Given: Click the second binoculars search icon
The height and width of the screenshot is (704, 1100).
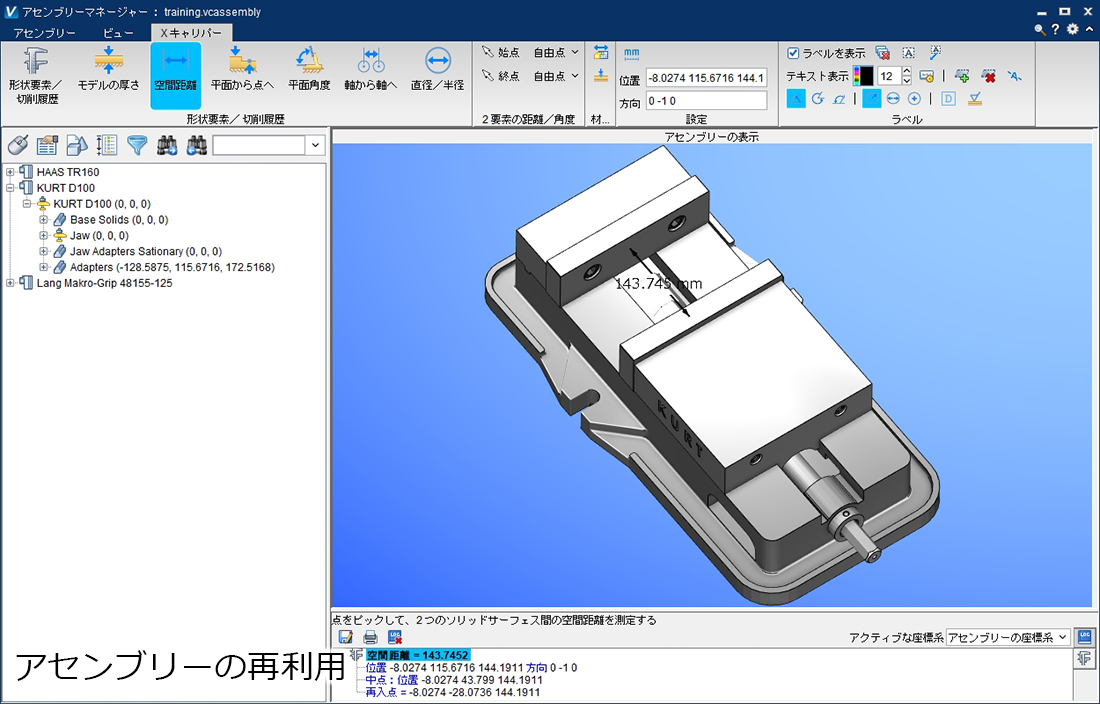Looking at the screenshot, I should click(x=196, y=145).
